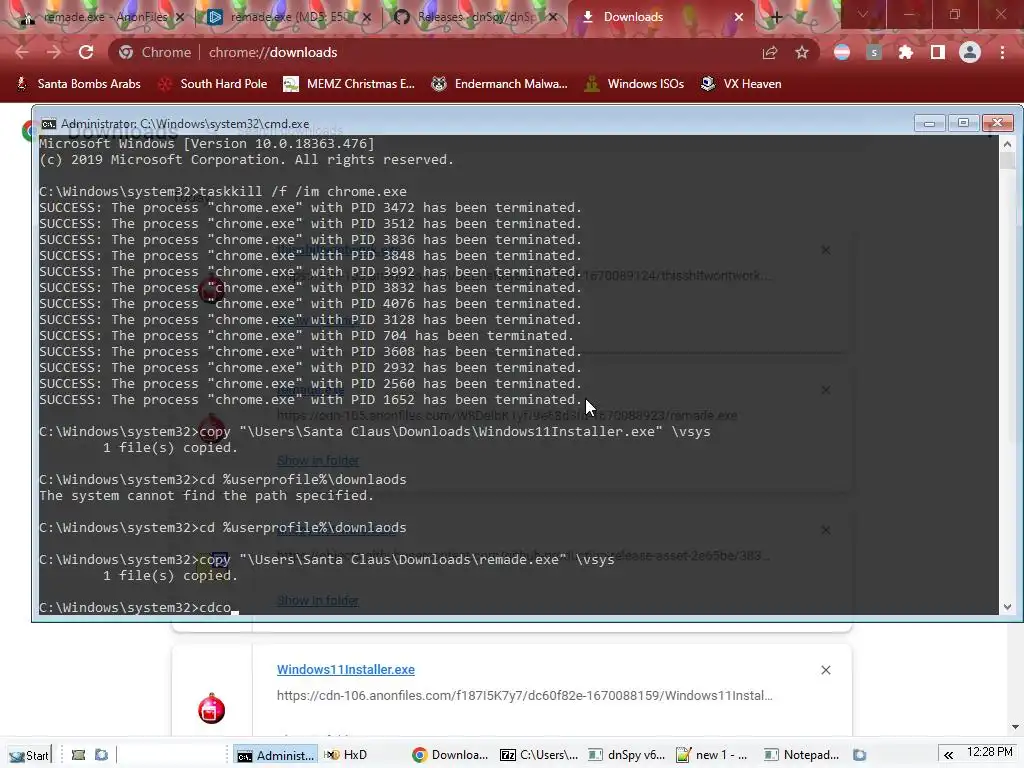Open Windows11Installer.exe download link
Image resolution: width=1024 pixels, height=768 pixels.
345,669
